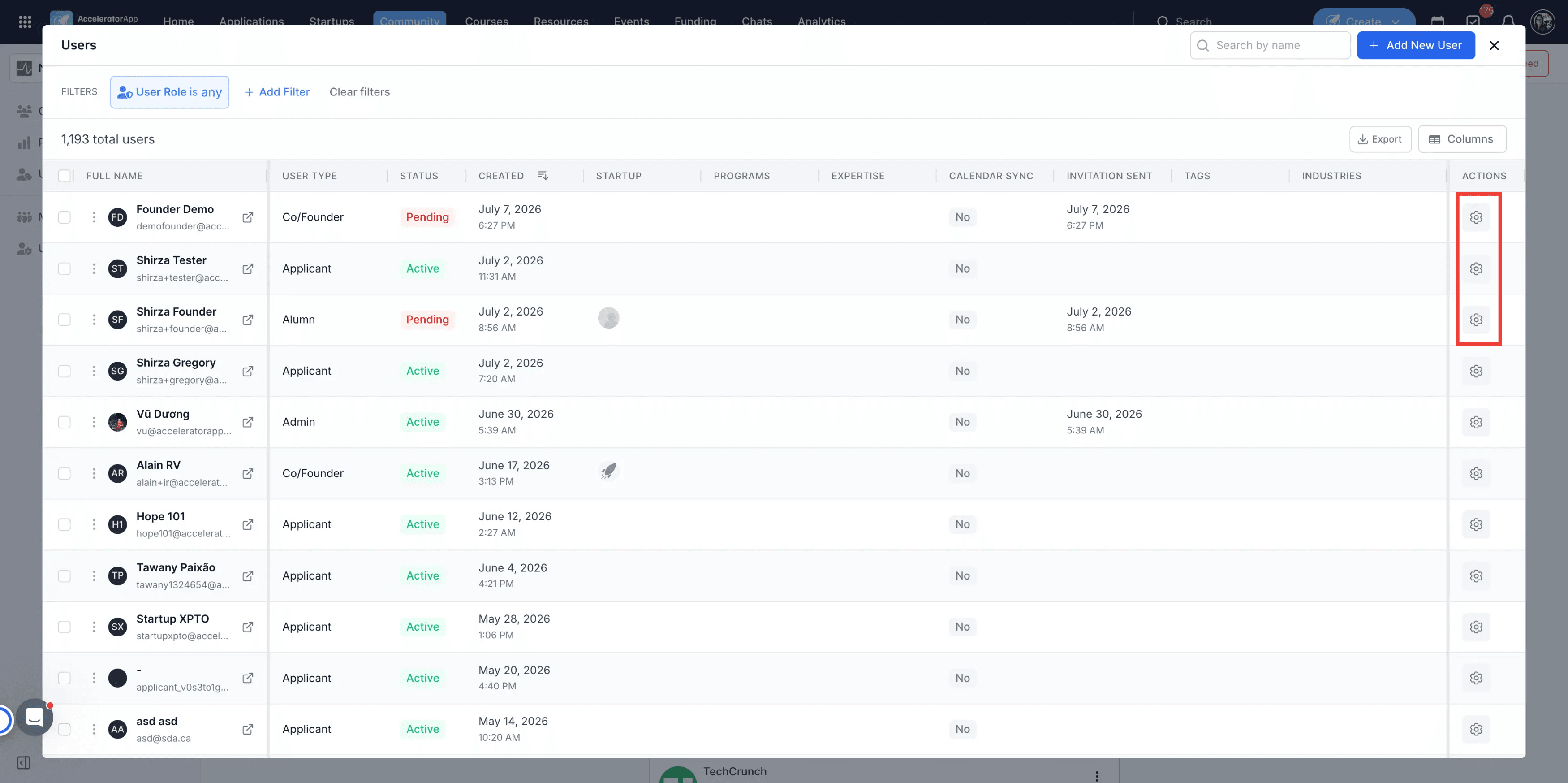Select Alain RV row checkbox
The height and width of the screenshot is (783, 1568).
[64, 473]
